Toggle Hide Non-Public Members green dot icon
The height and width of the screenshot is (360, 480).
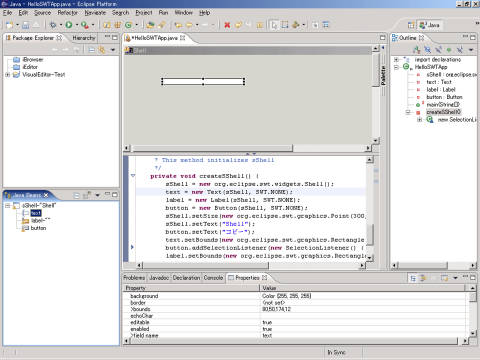point(449,50)
